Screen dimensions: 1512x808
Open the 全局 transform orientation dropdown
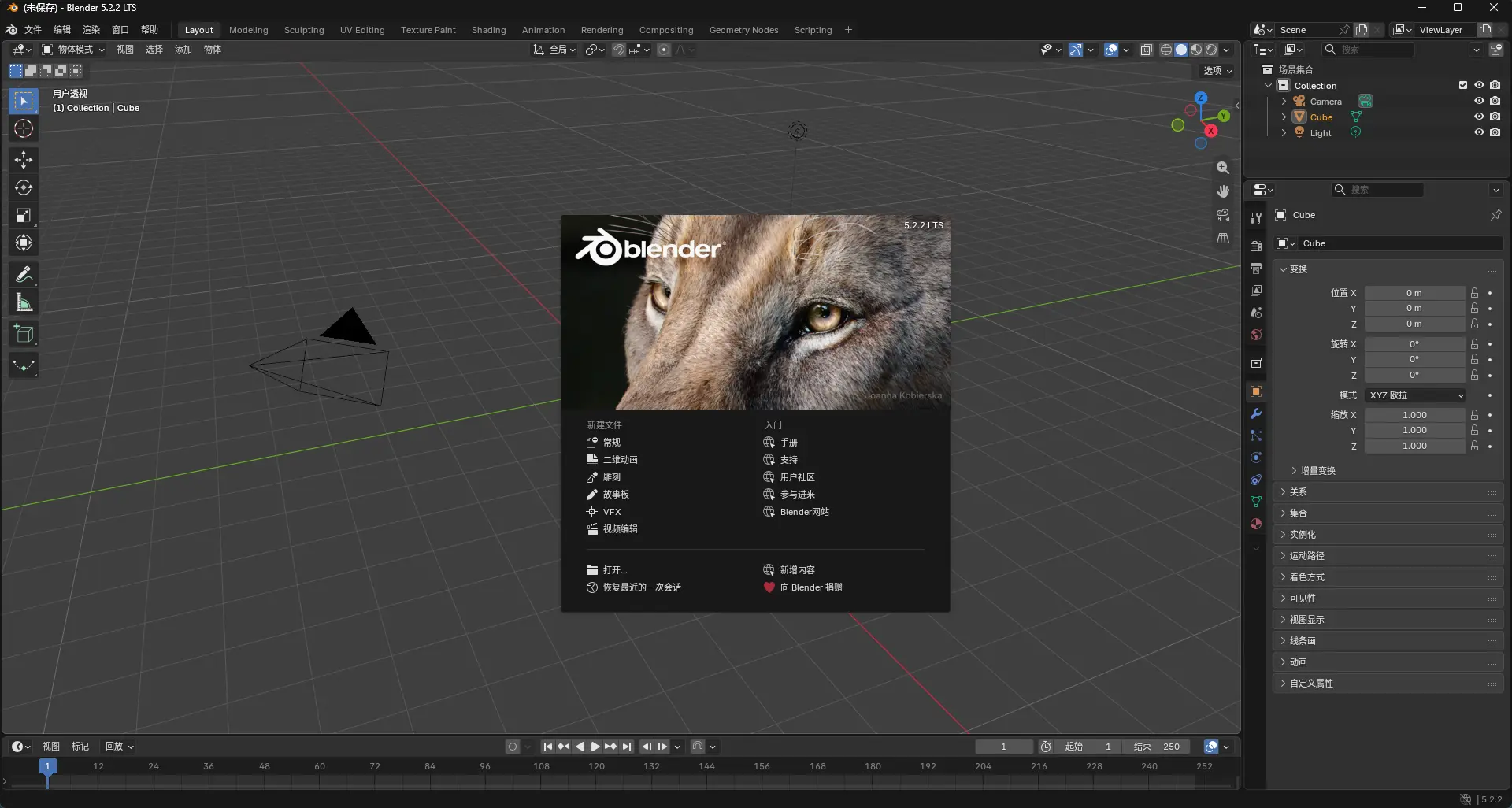(x=554, y=50)
